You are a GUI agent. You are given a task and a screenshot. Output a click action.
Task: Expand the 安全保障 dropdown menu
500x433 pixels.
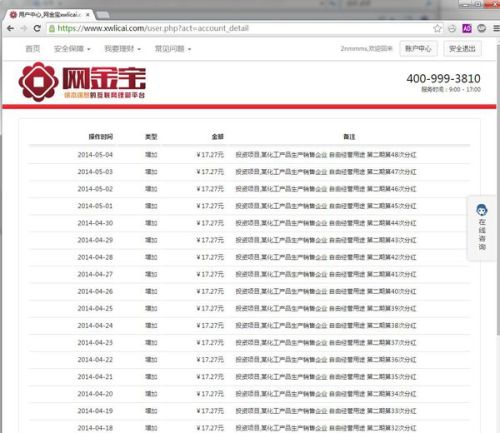(x=72, y=49)
